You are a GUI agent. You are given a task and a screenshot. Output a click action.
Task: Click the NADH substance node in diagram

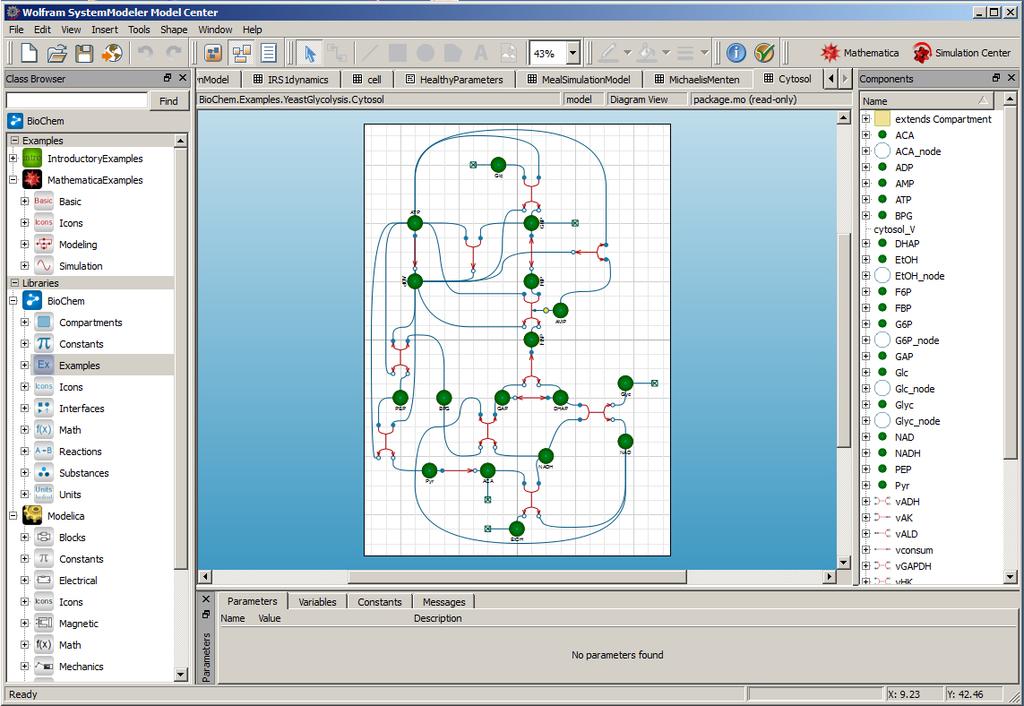(546, 456)
